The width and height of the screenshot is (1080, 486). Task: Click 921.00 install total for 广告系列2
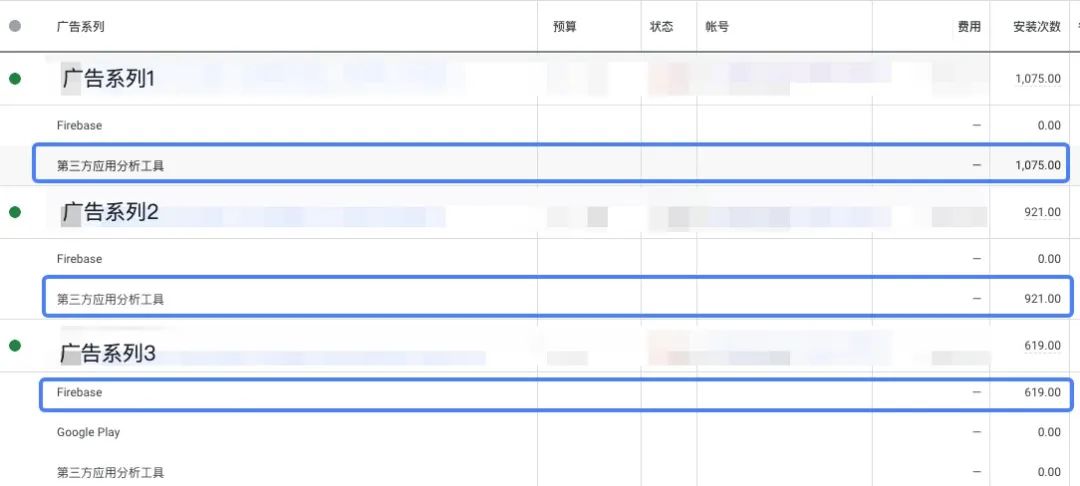1042,213
